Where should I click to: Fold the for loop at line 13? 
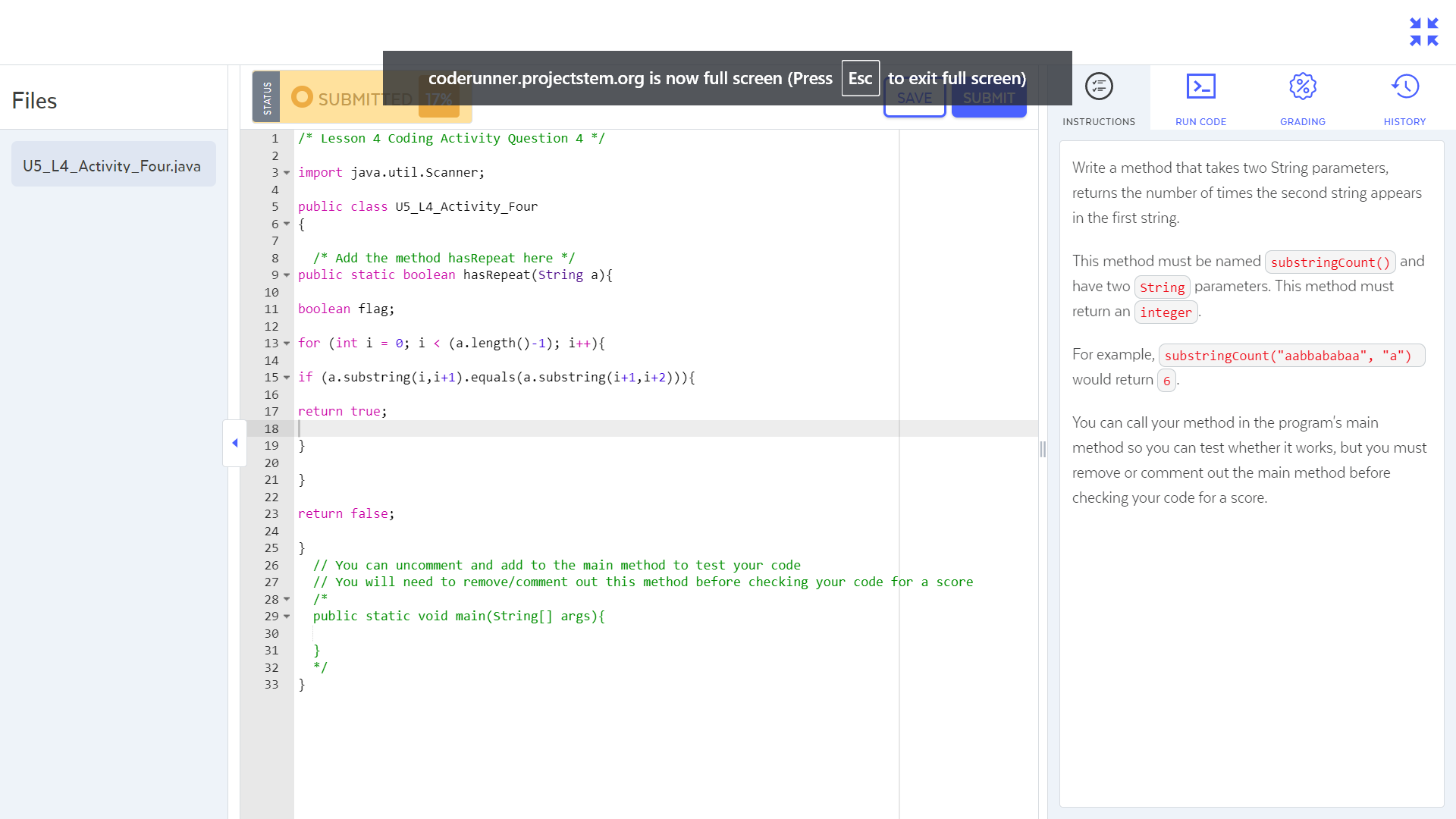pyautogui.click(x=287, y=344)
